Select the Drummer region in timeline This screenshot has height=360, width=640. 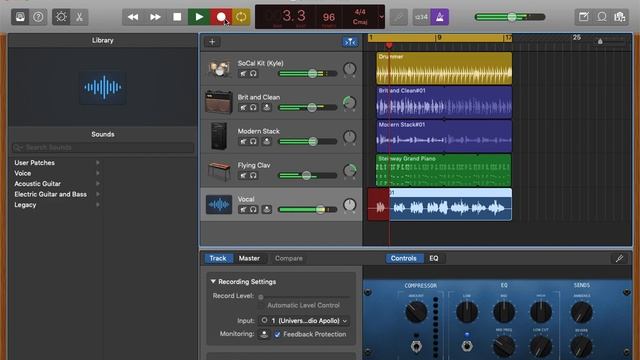point(444,68)
